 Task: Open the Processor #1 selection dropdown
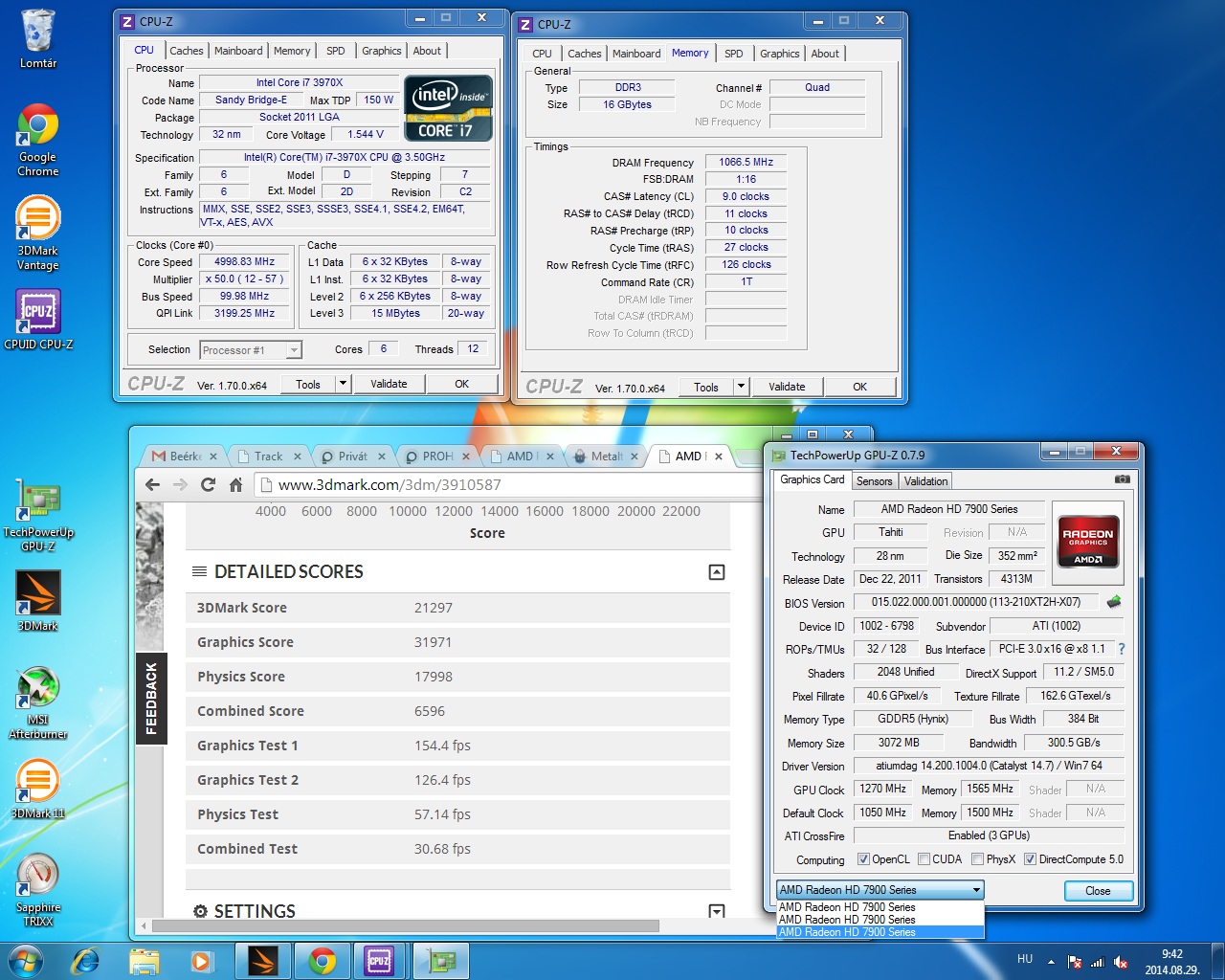pyautogui.click(x=251, y=350)
